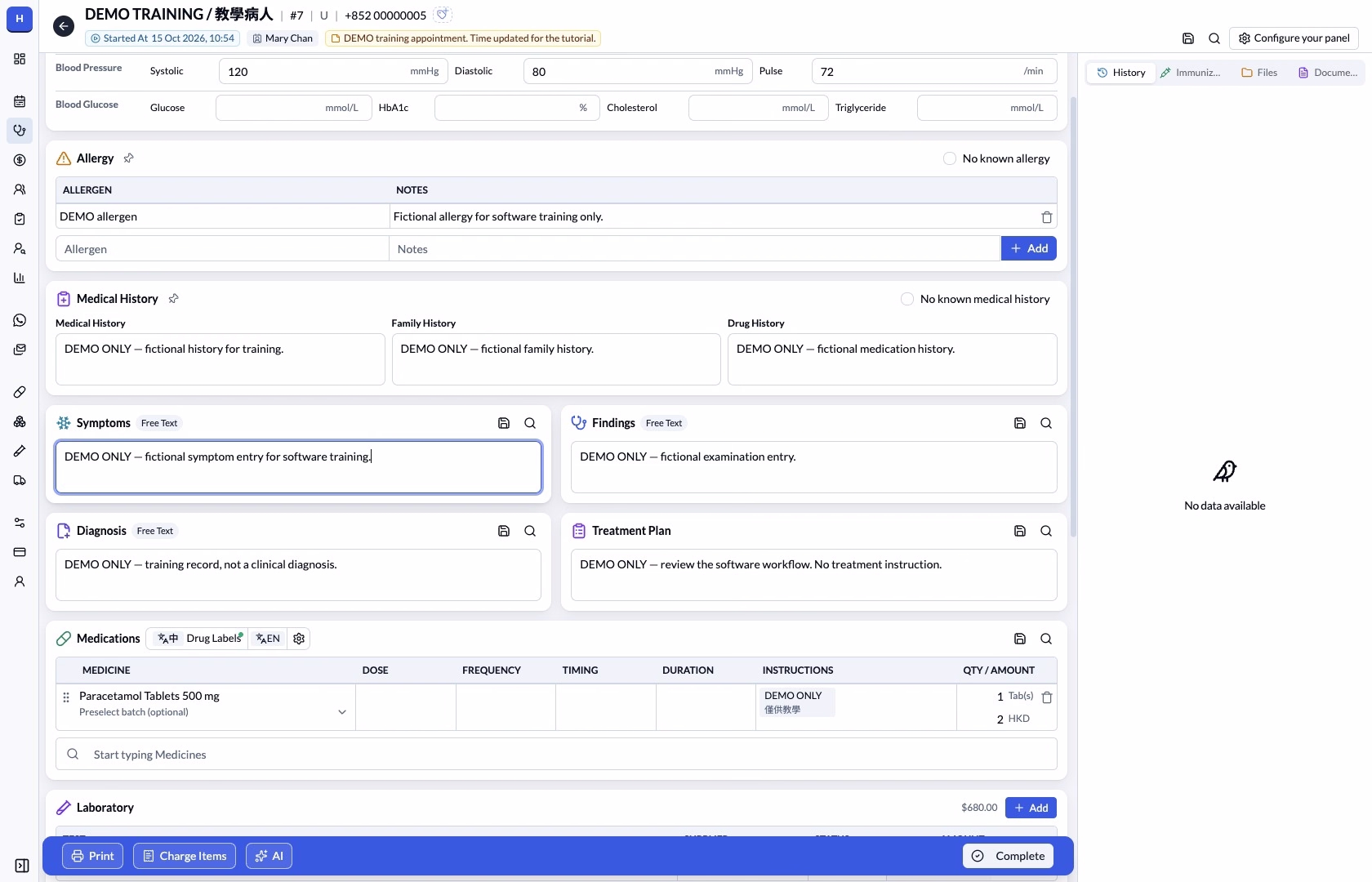Viewport: 1372px width, 882px height.
Task: Toggle the Diagnosis Free Text mode selector
Action: point(155,531)
